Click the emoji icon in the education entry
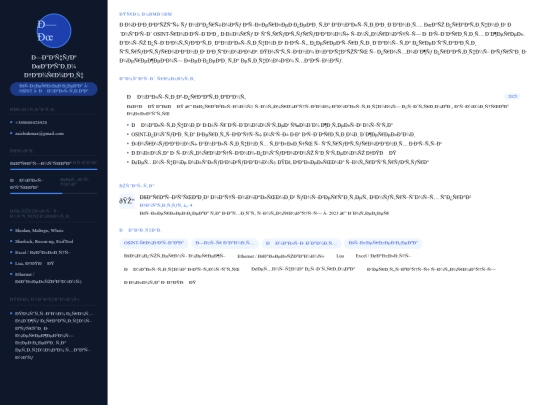The width and height of the screenshot is (540, 405). click(127, 201)
